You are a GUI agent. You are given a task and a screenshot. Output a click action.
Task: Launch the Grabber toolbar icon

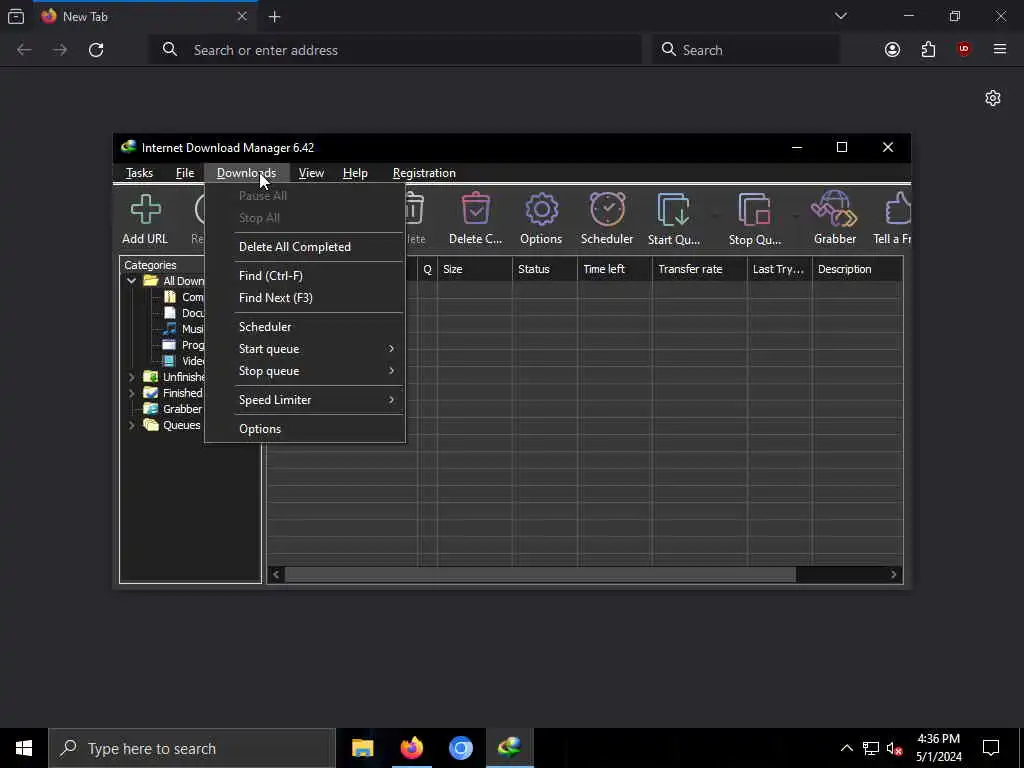[x=834, y=209]
